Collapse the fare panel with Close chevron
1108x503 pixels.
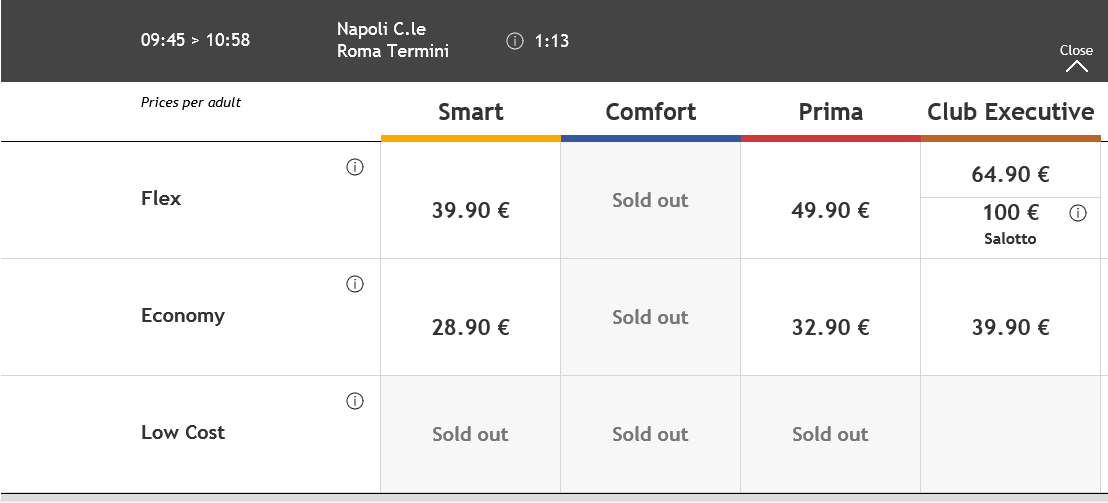point(1076,59)
